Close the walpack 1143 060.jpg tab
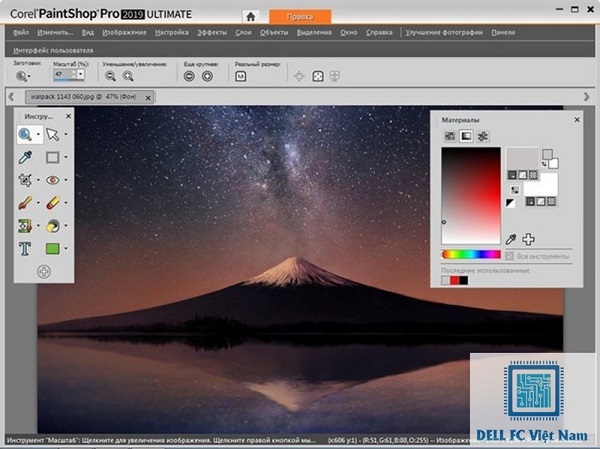Screen dimensions: 600x449 tap(148, 98)
